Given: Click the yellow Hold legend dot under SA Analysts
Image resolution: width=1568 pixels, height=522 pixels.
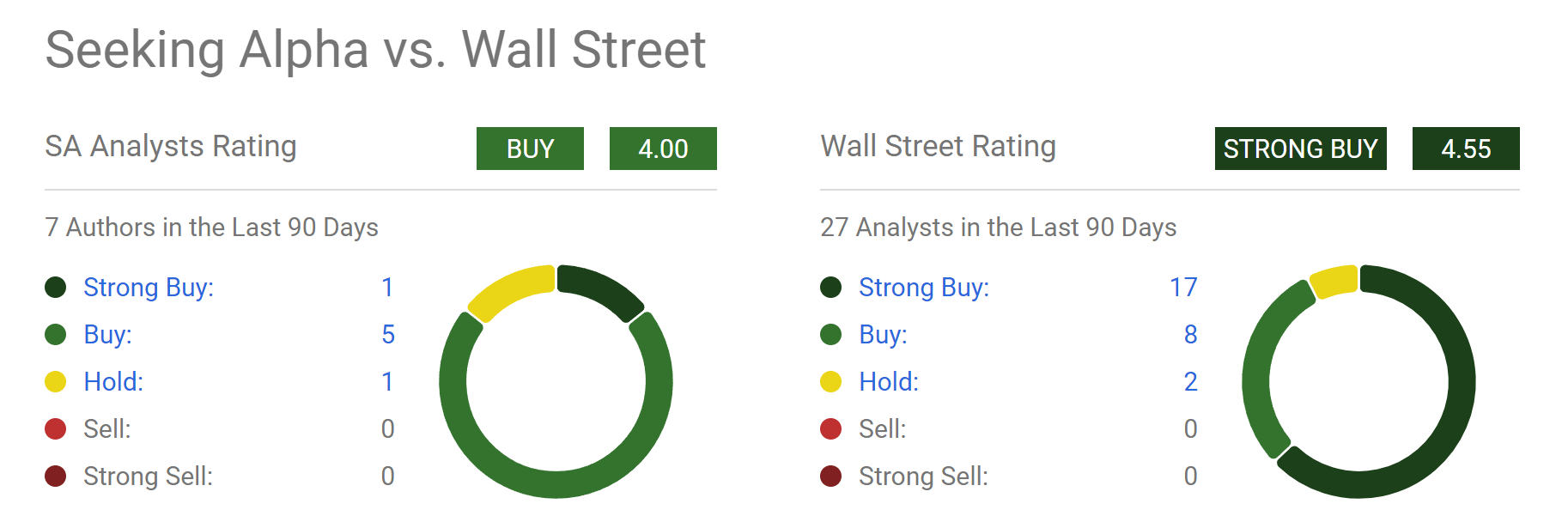Looking at the screenshot, I should coord(56,382).
